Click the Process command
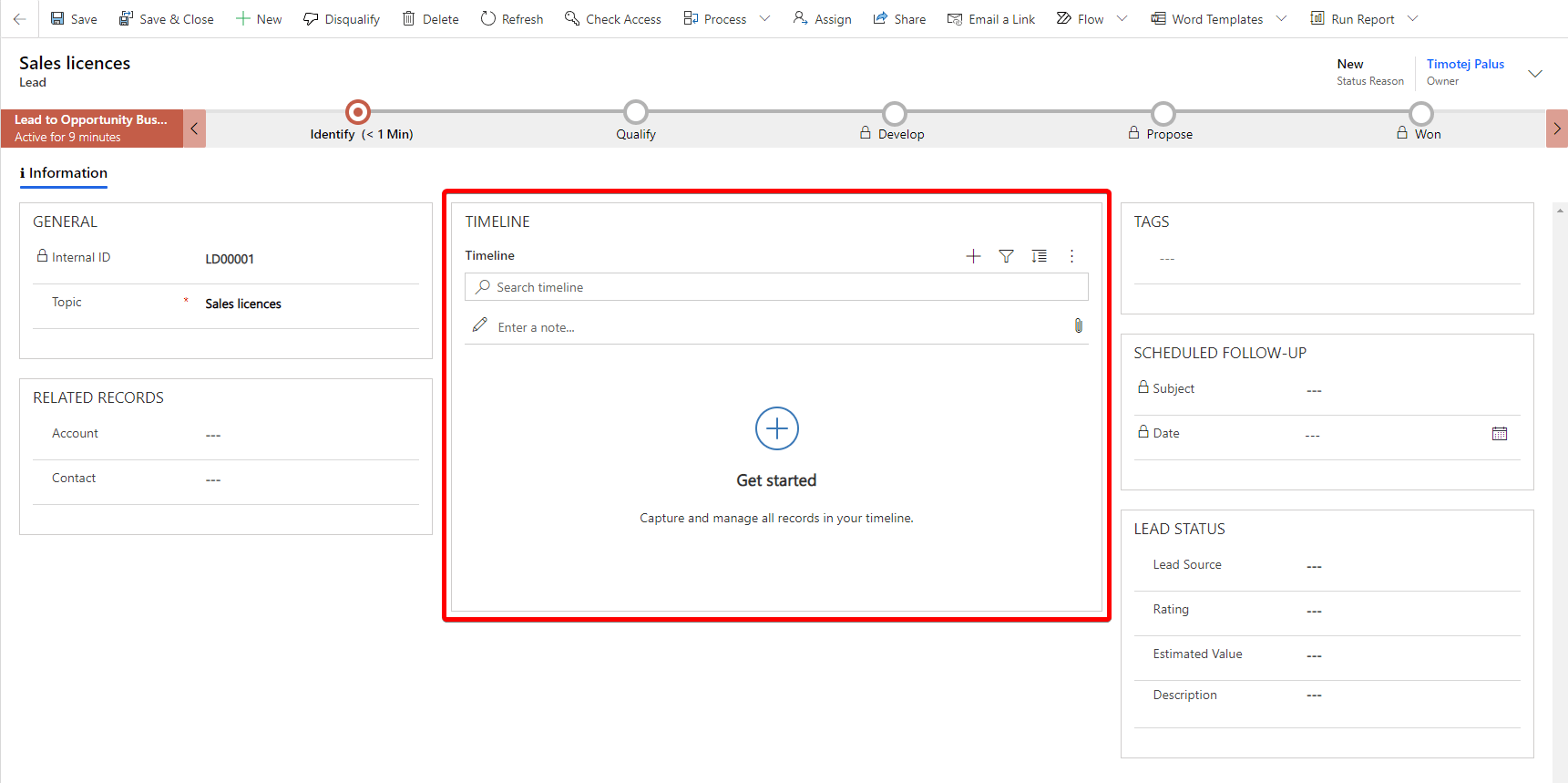 tap(715, 18)
